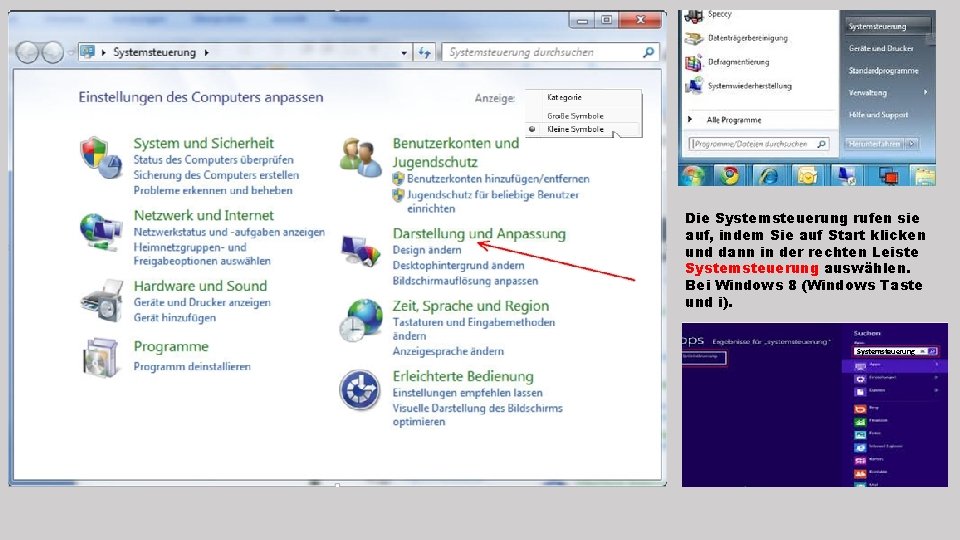Viewport: 960px width, 540px height.
Task: Click the Erleichterte Bedienung blue circle icon
Action: click(360, 390)
